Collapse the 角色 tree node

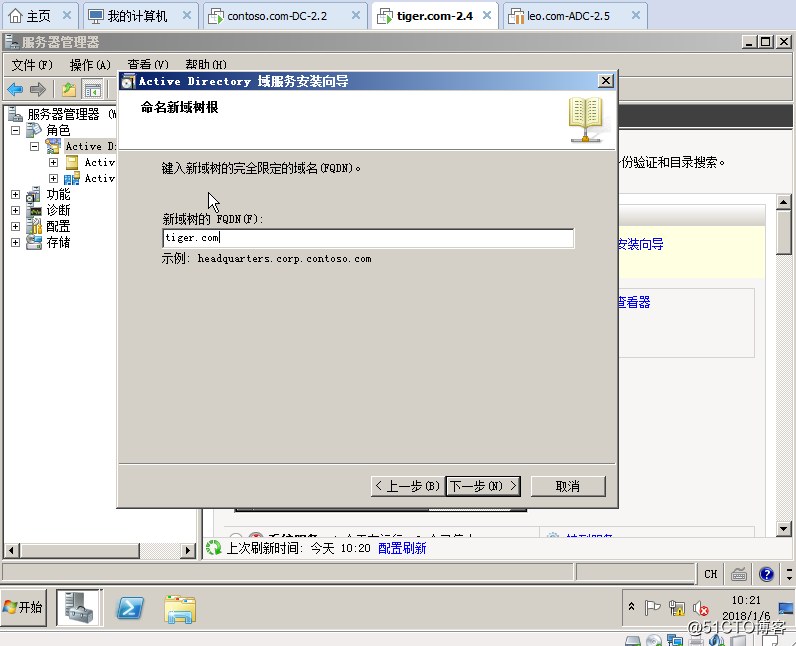pyautogui.click(x=16, y=130)
